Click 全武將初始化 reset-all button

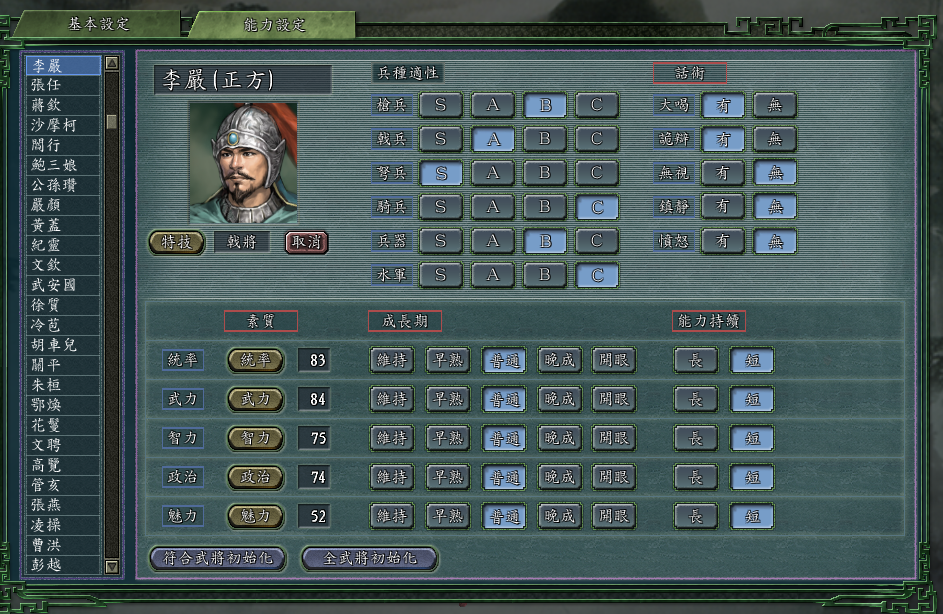pos(370,558)
